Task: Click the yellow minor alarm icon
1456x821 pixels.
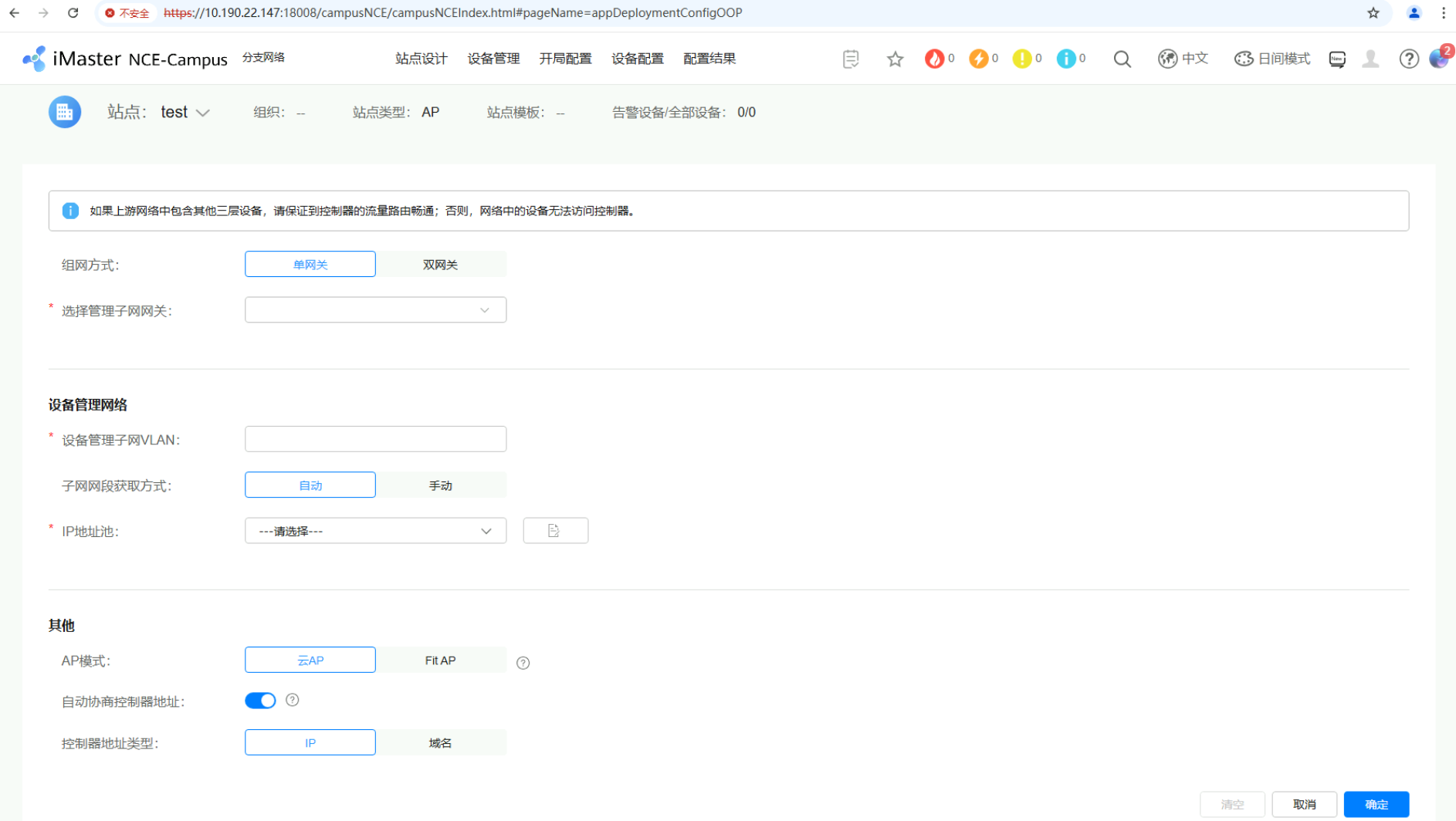Action: tap(1021, 59)
